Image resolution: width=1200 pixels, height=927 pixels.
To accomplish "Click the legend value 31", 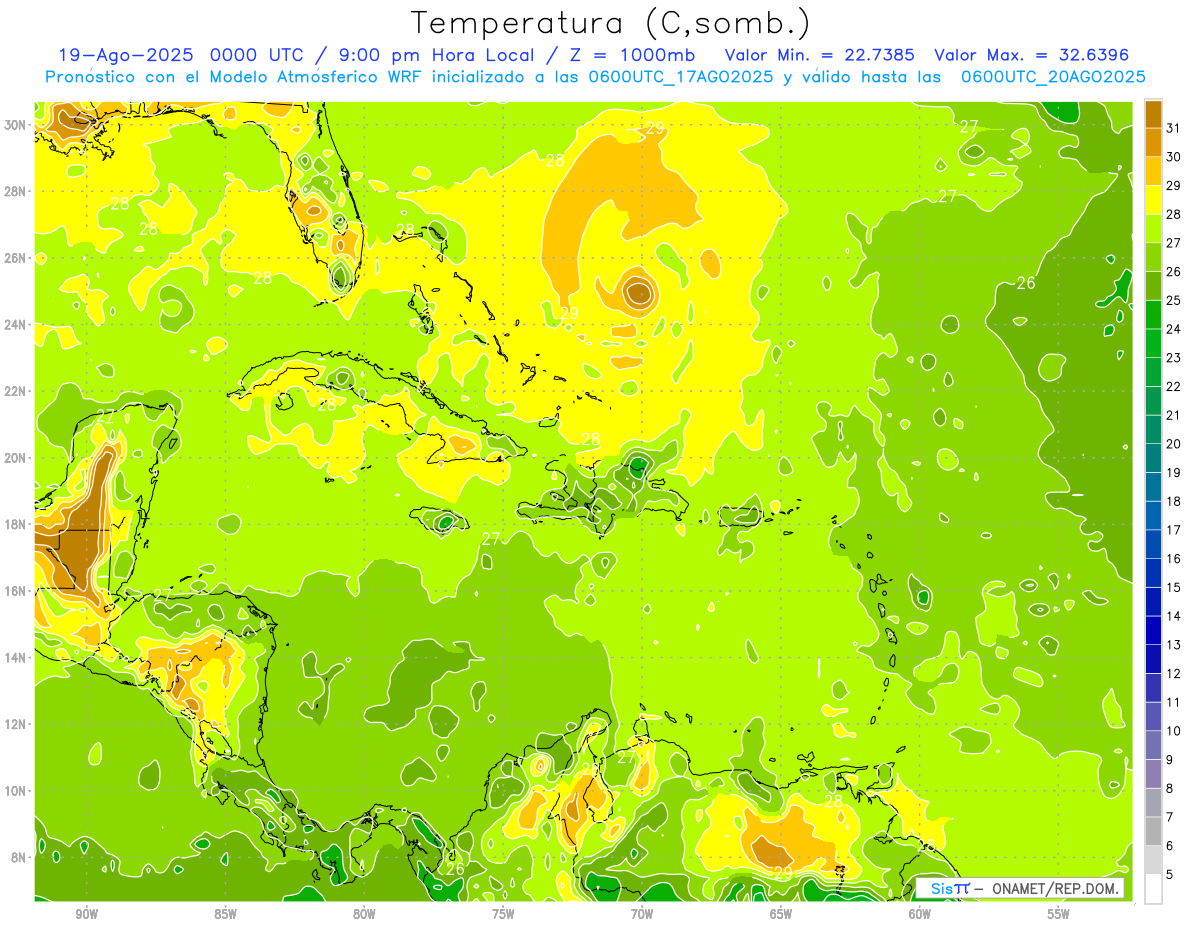I will [1173, 128].
